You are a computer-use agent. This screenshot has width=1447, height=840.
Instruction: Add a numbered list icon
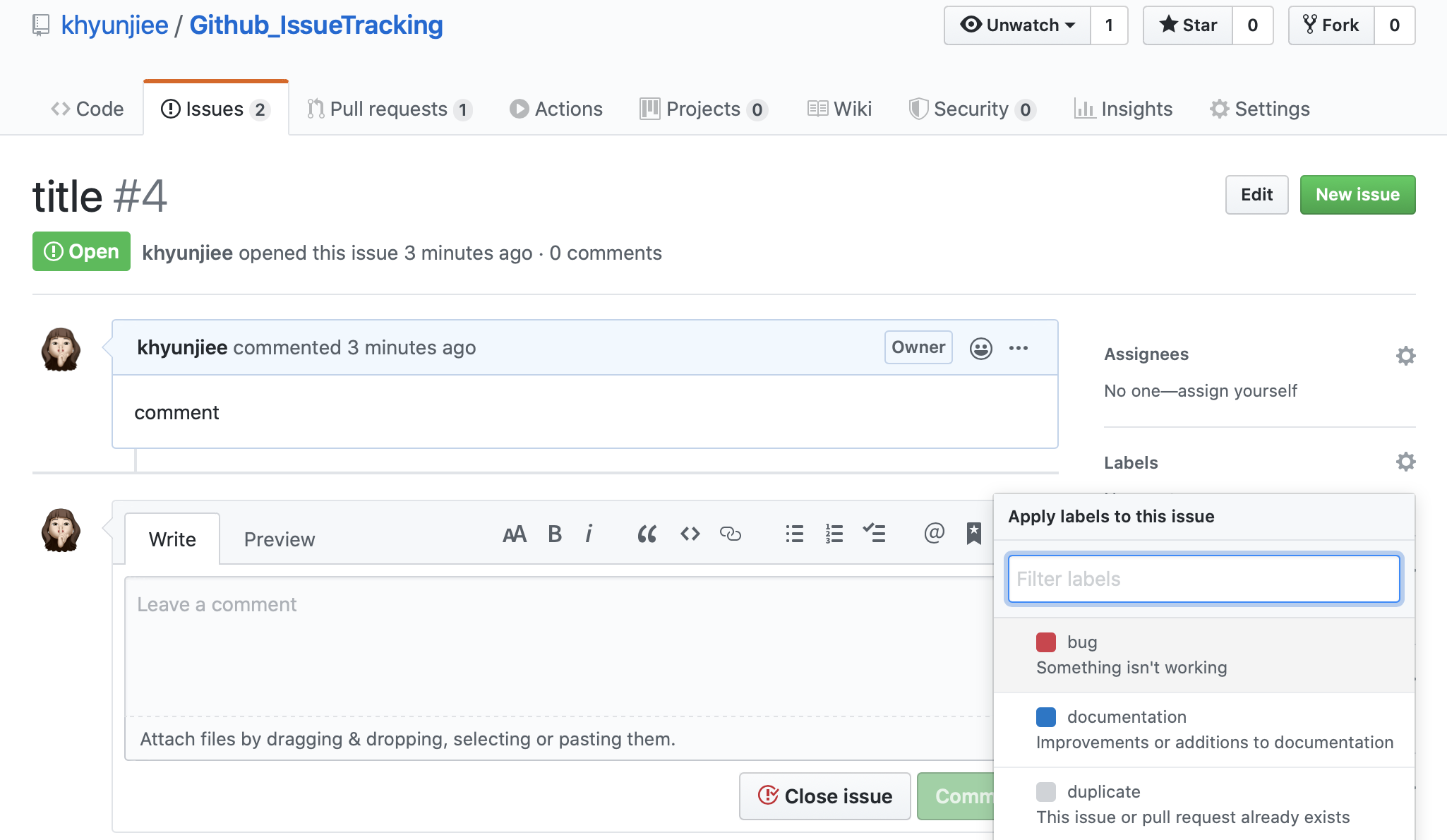pos(834,534)
